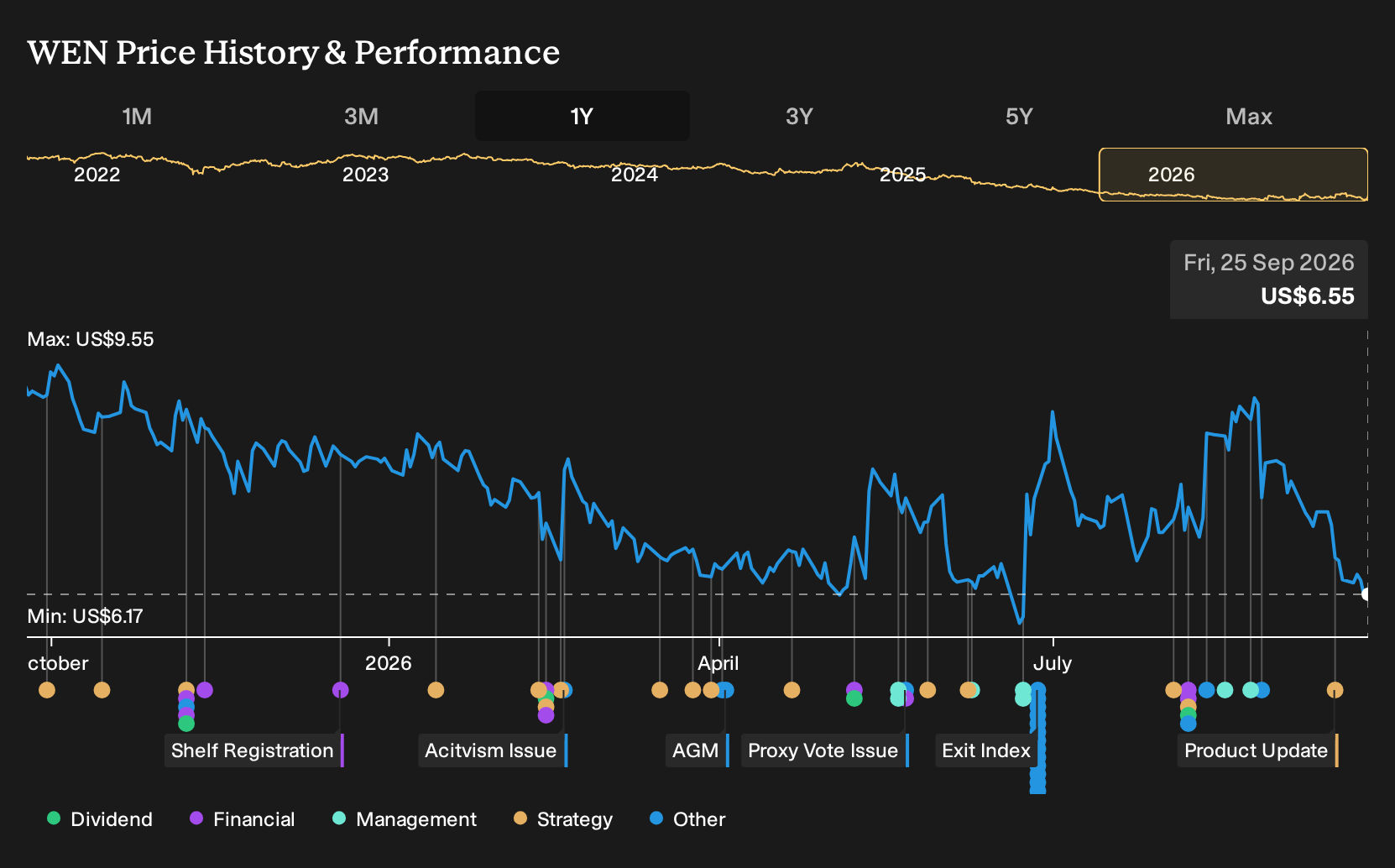Open the Acitvism Issue event label
The image size is (1395, 868).
coord(492,750)
